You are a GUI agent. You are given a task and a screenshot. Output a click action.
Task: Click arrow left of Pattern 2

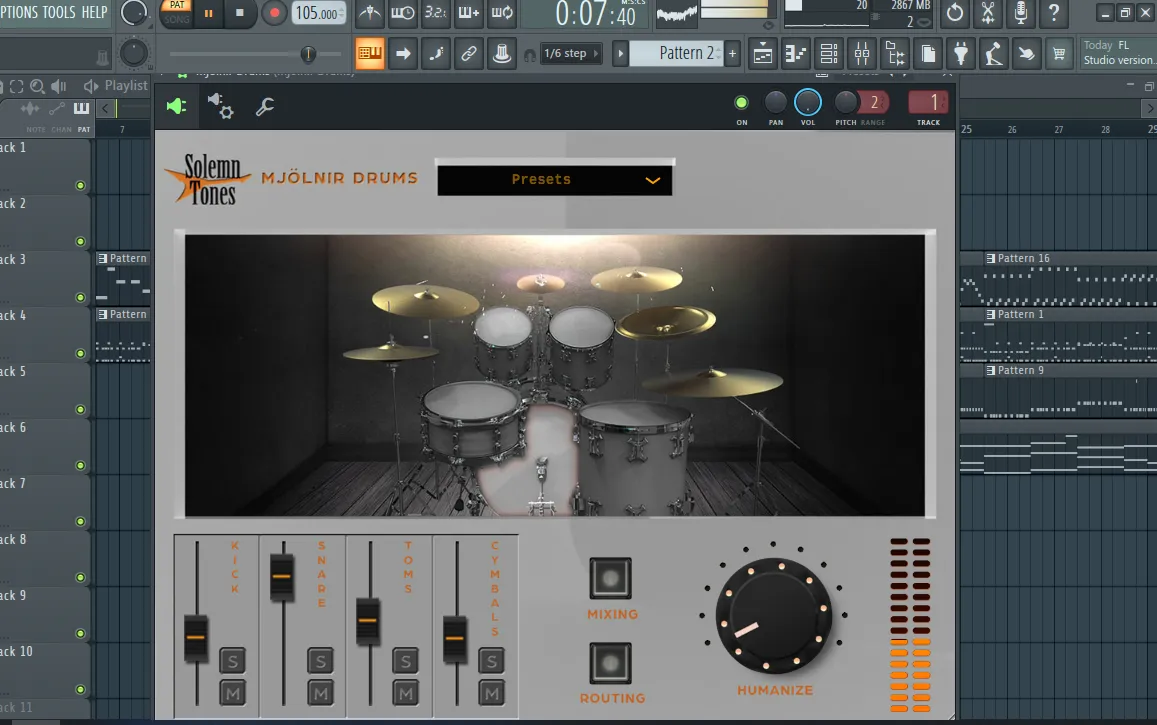tap(620, 54)
